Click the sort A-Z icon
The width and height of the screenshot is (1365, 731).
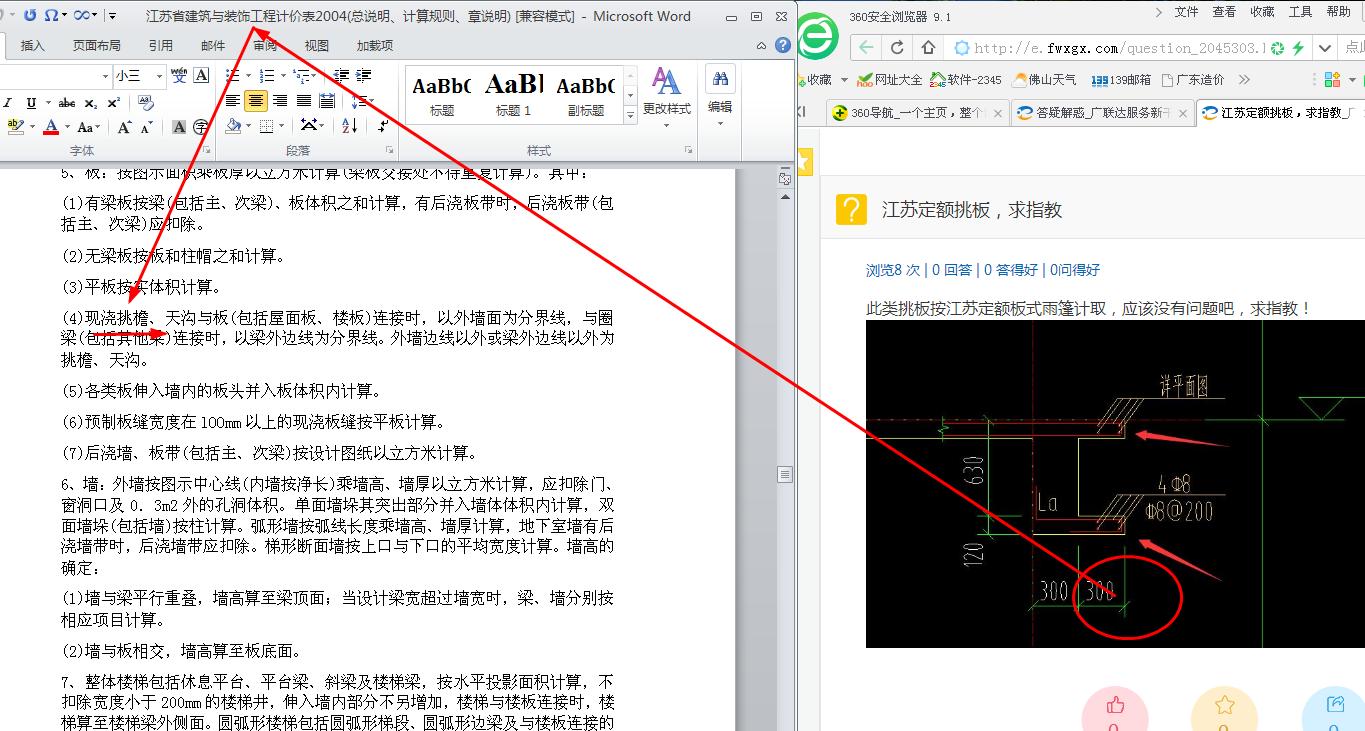click(349, 126)
